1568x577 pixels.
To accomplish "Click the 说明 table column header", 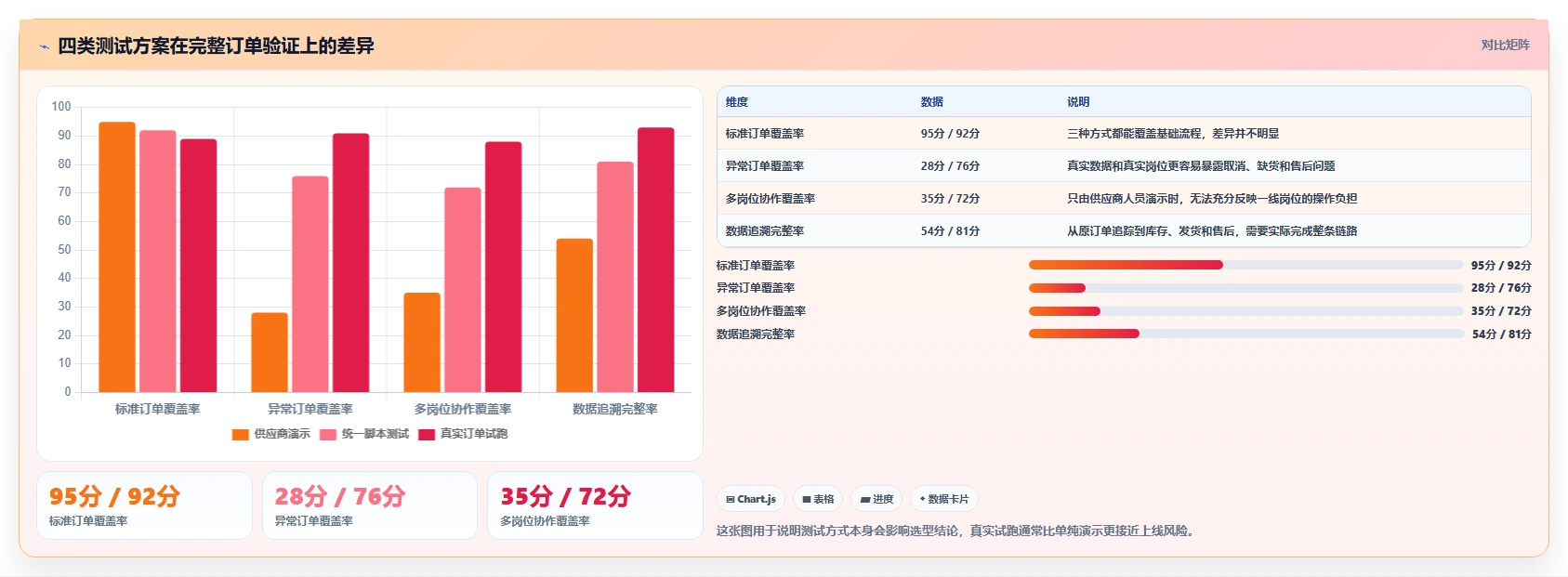I will (1078, 102).
